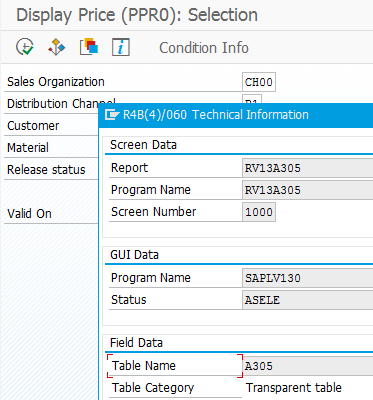Click the Table Name field A305

pos(307,366)
